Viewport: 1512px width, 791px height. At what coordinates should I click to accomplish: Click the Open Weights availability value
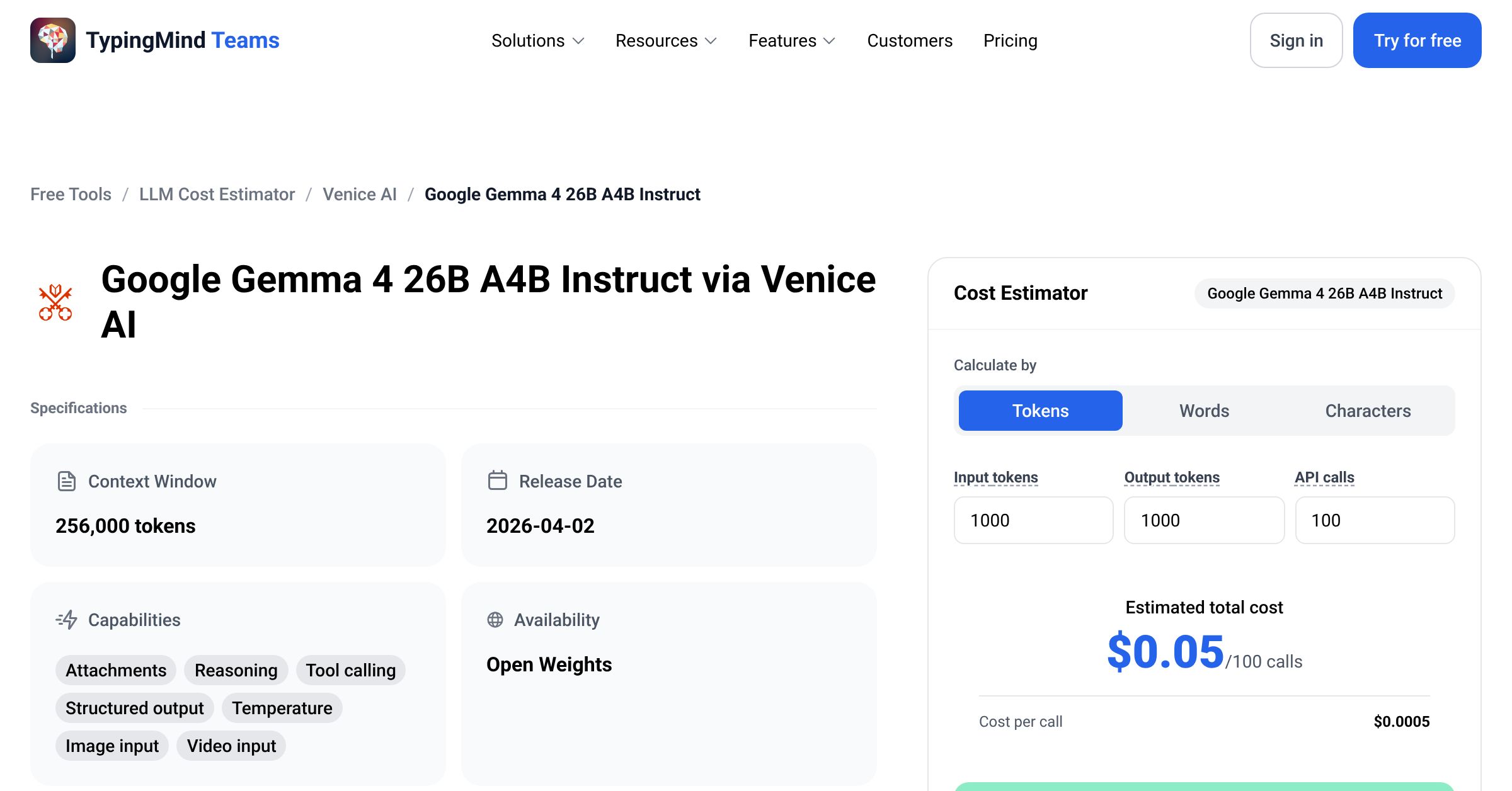pos(549,664)
